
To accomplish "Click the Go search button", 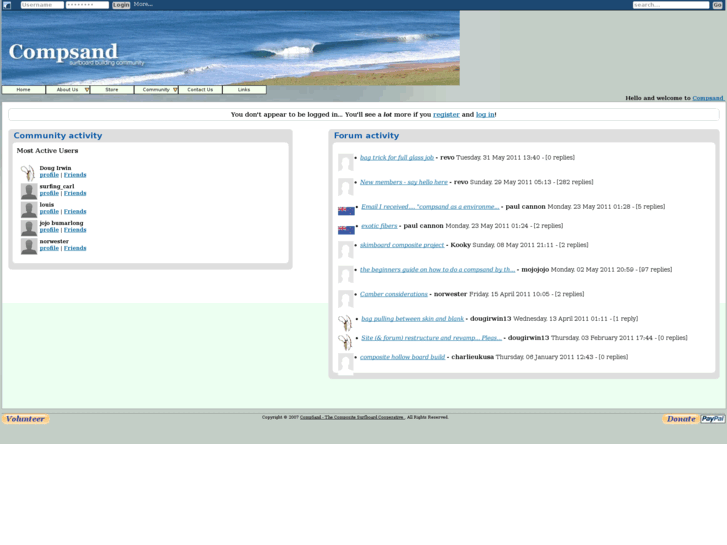I will pyautogui.click(x=717, y=5).
